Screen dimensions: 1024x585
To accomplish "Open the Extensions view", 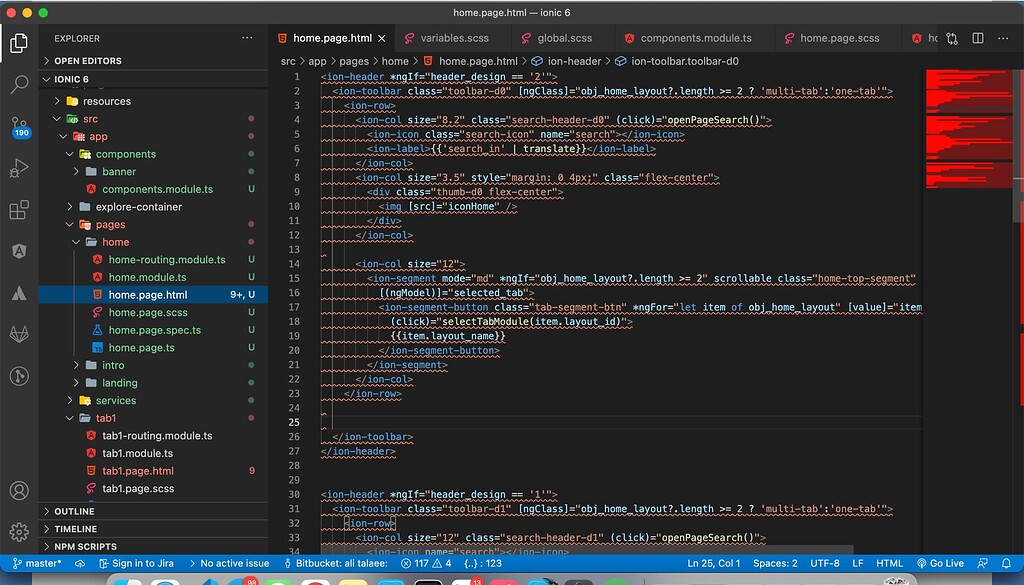I will tap(18, 210).
